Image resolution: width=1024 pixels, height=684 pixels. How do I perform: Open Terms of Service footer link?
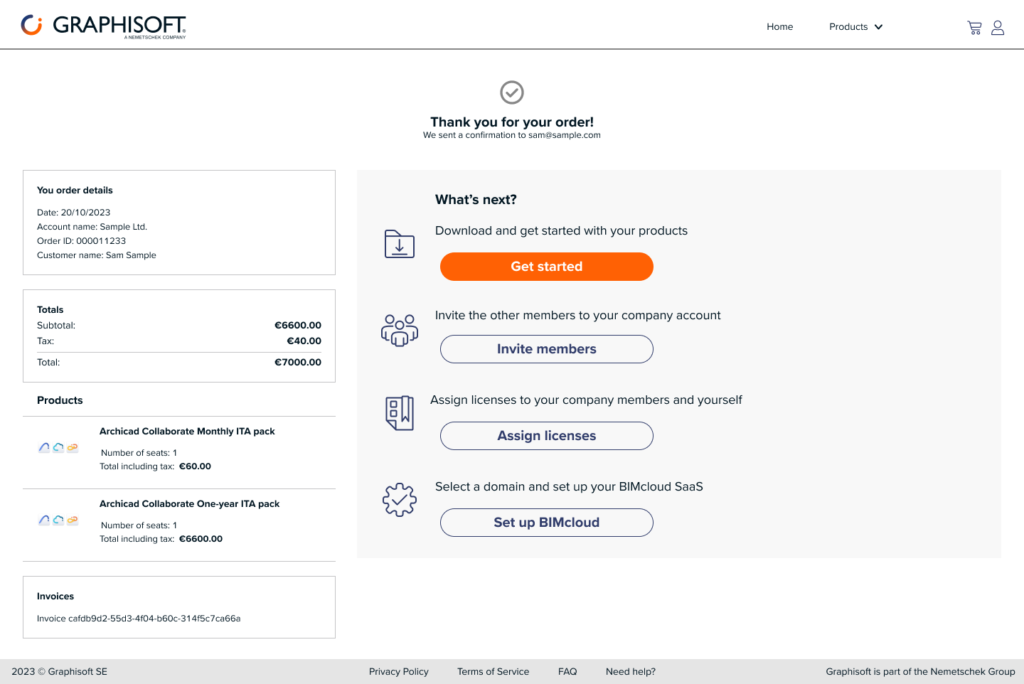tap(493, 672)
